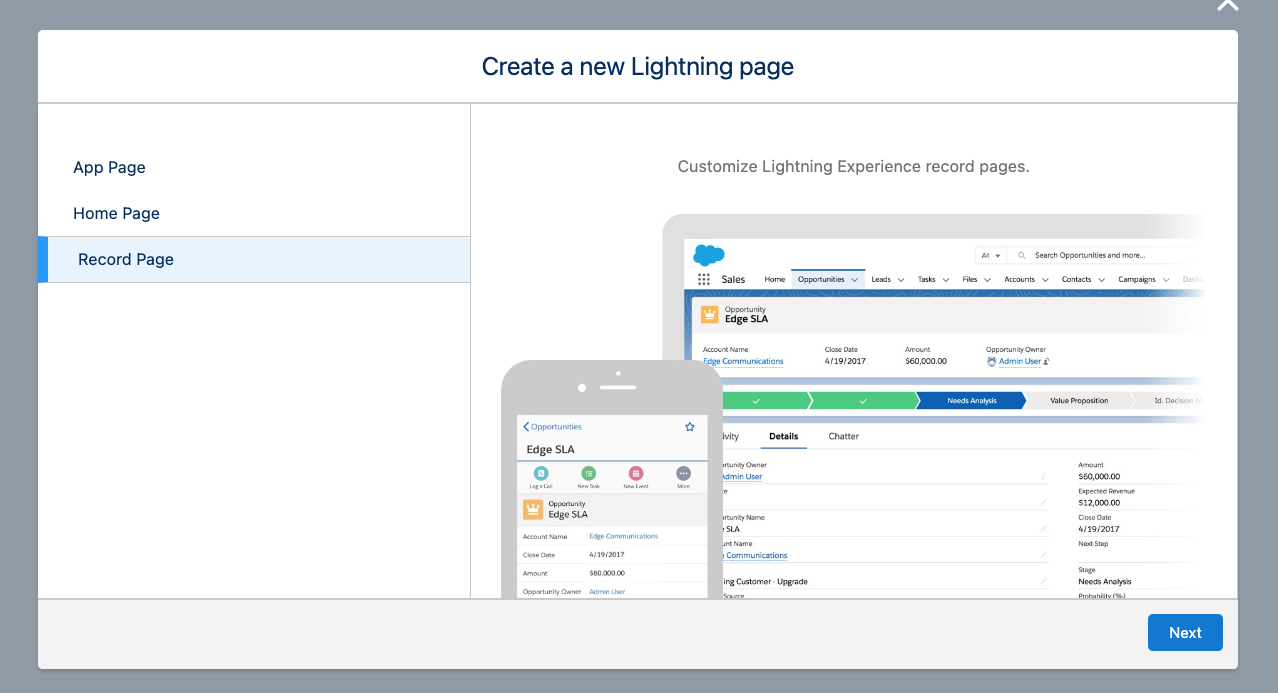Click the New Event calendar icon
The width and height of the screenshot is (1278, 693).
tap(635, 473)
